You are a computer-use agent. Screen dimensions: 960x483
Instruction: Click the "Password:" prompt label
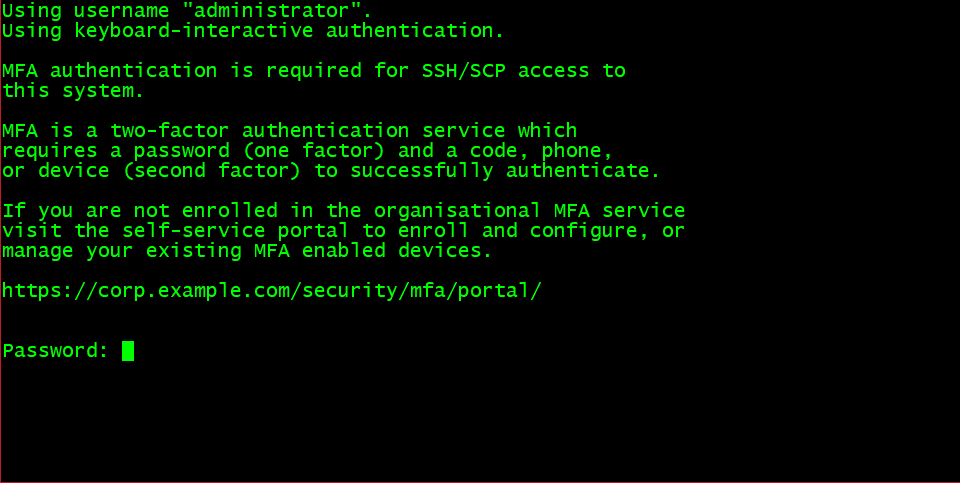55,351
